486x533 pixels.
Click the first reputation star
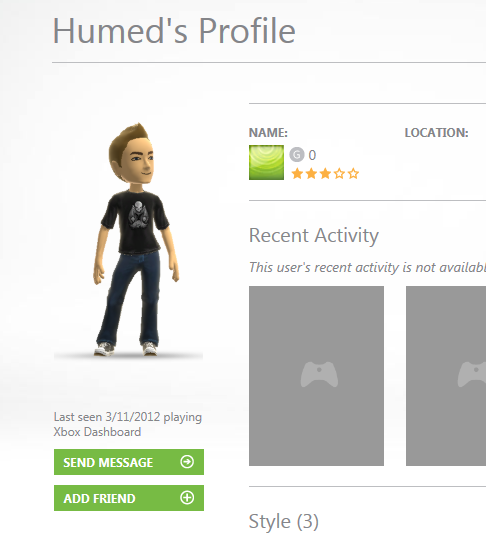tap(297, 174)
